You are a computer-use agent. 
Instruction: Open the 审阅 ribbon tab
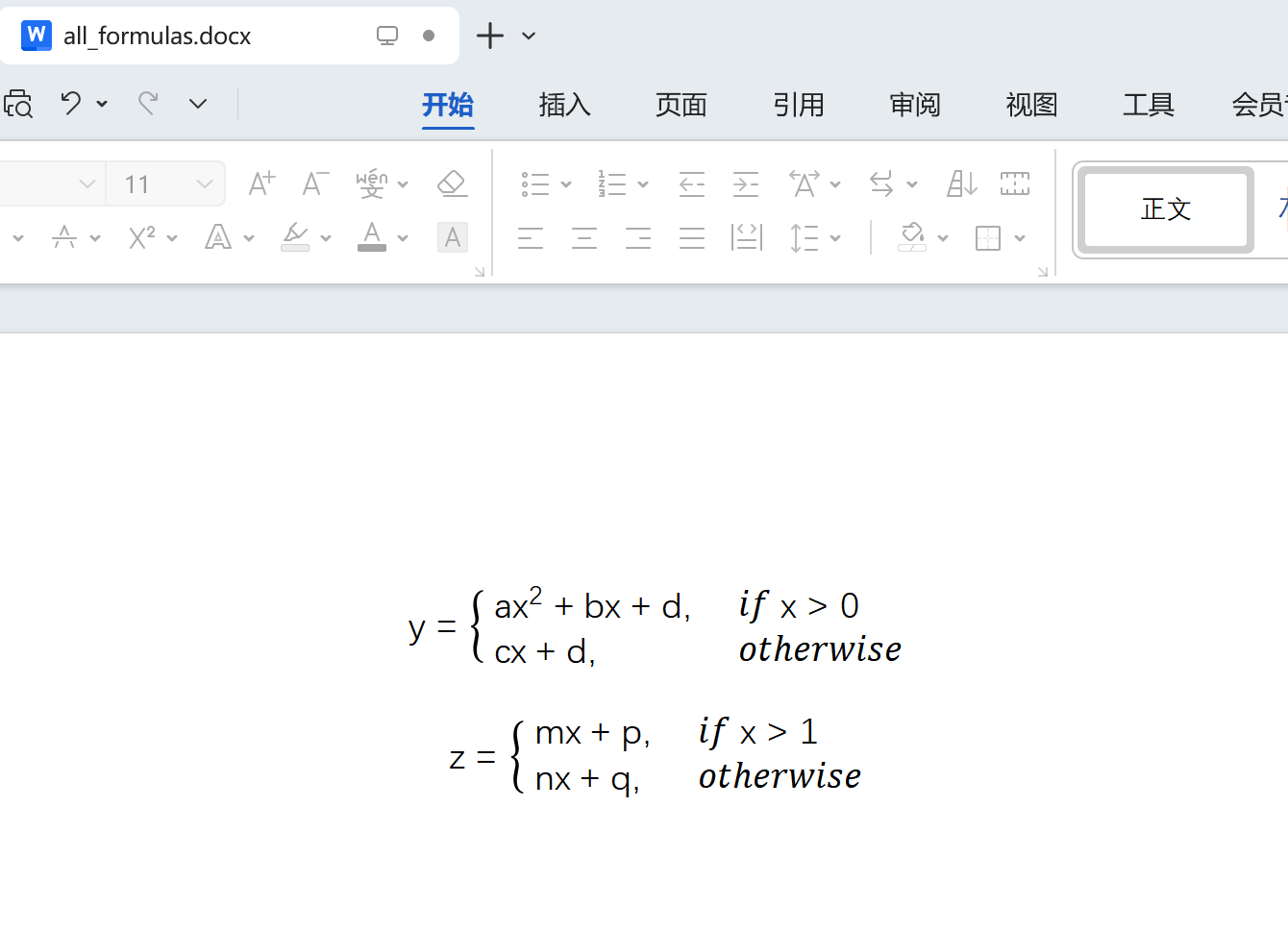[914, 106]
